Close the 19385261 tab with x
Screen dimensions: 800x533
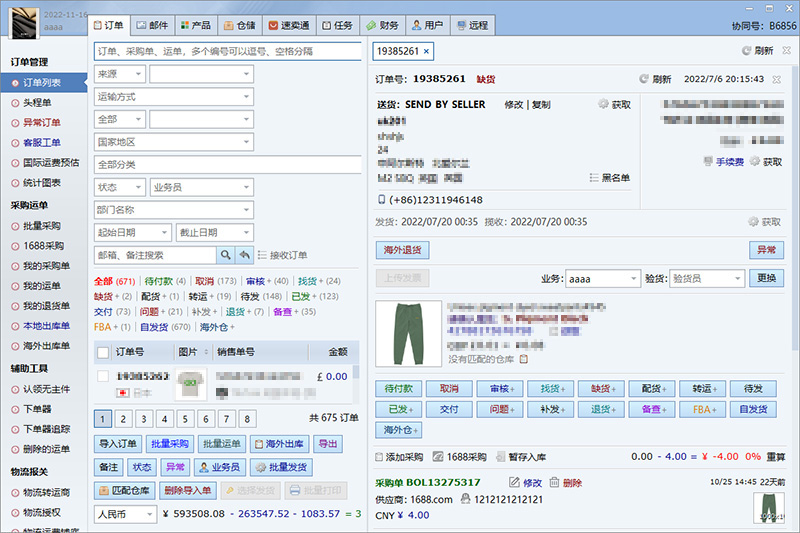(427, 51)
